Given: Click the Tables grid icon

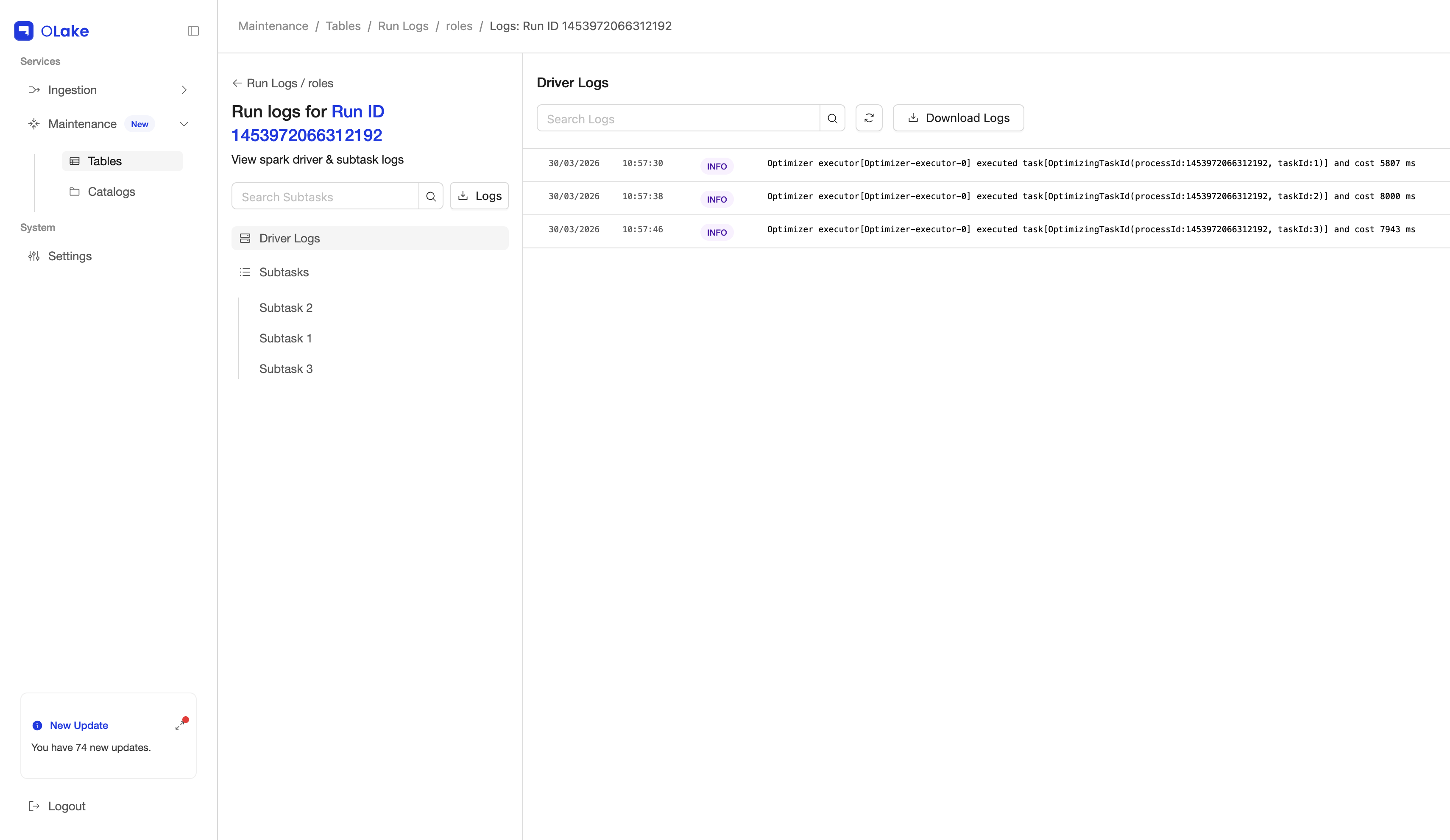Looking at the screenshot, I should [x=75, y=161].
